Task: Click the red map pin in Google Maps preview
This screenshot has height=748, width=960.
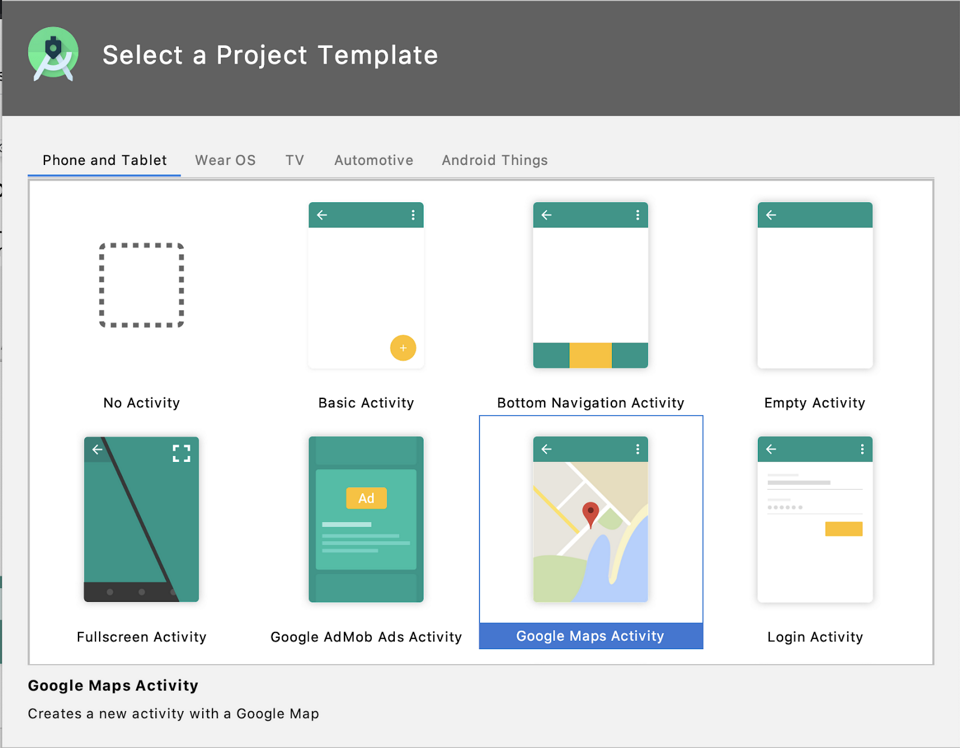Action: point(590,515)
